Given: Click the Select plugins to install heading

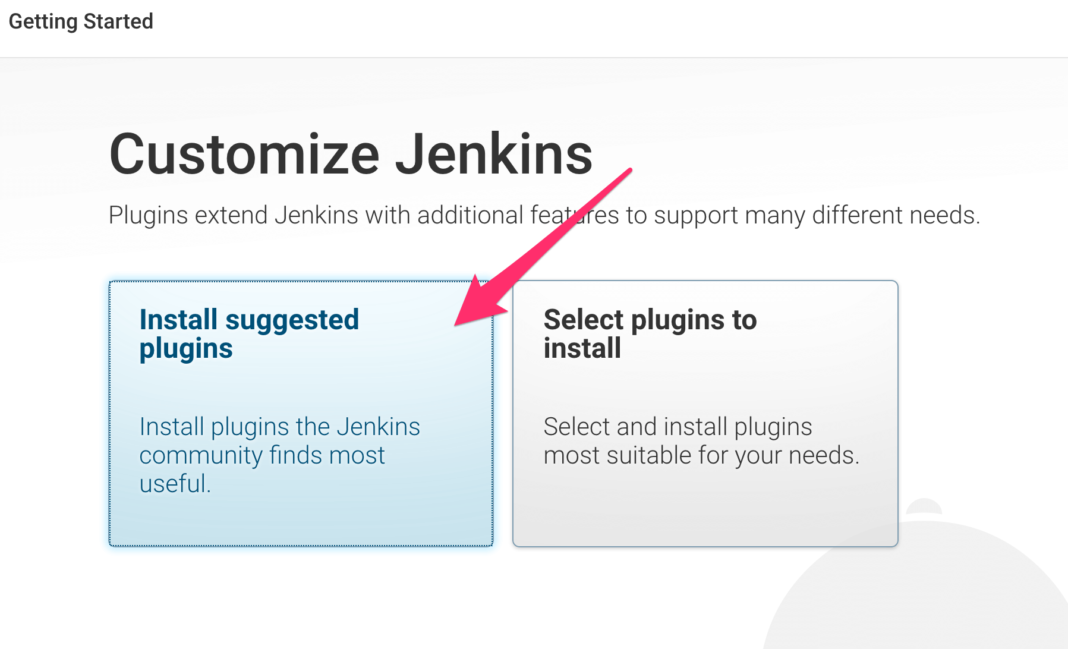Looking at the screenshot, I should coord(650,334).
